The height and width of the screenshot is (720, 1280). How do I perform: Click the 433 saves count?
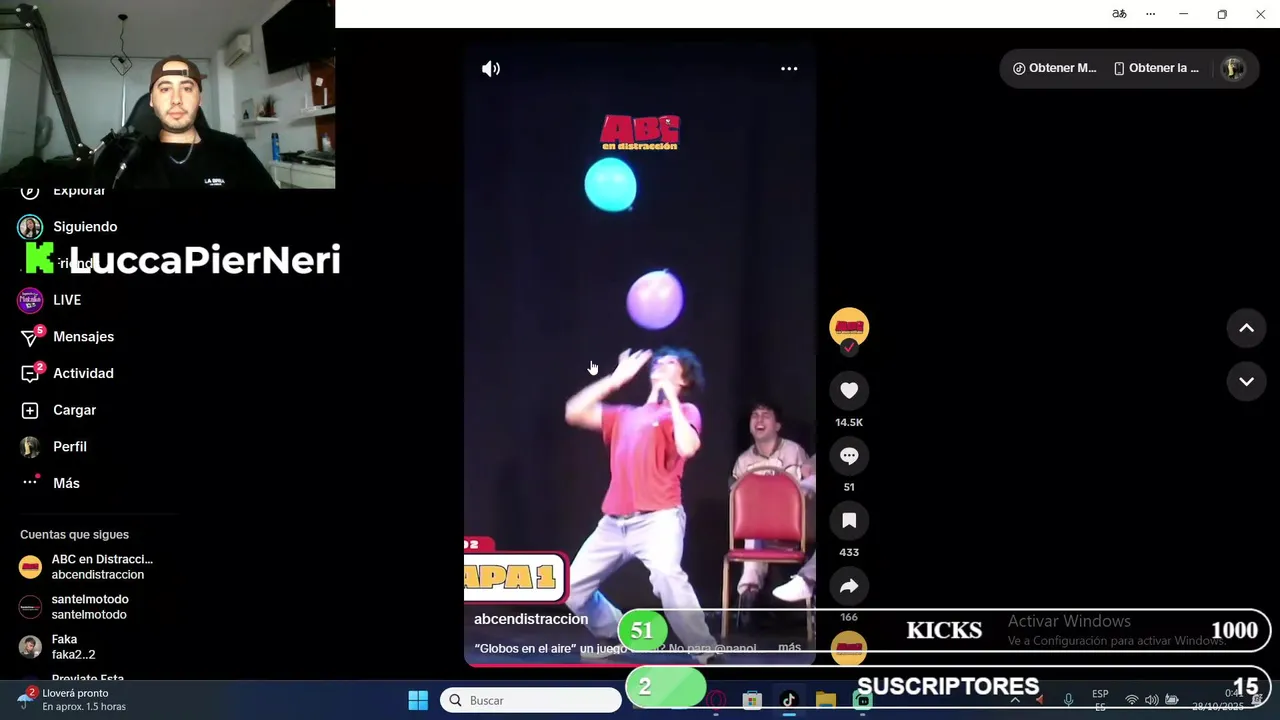click(849, 552)
